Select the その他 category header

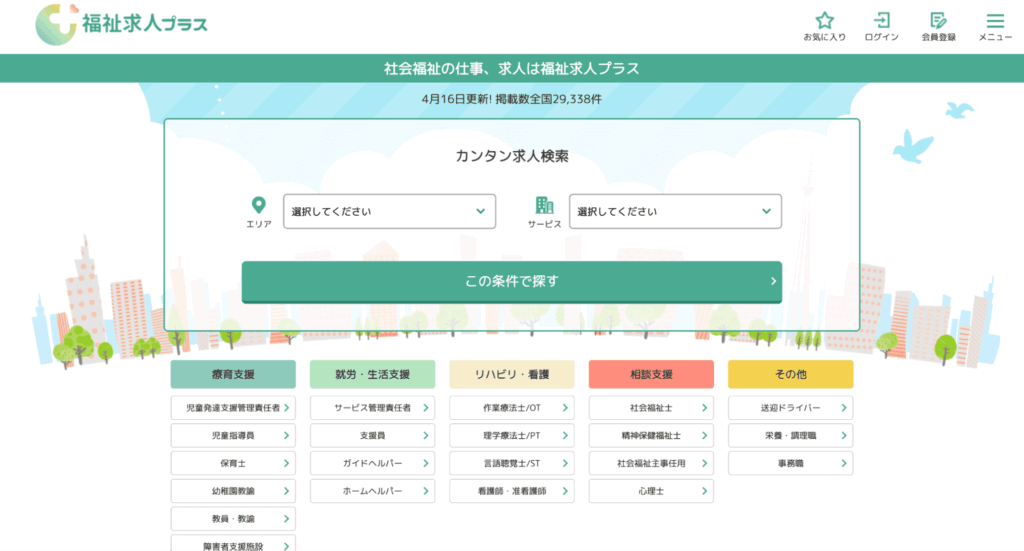point(790,374)
